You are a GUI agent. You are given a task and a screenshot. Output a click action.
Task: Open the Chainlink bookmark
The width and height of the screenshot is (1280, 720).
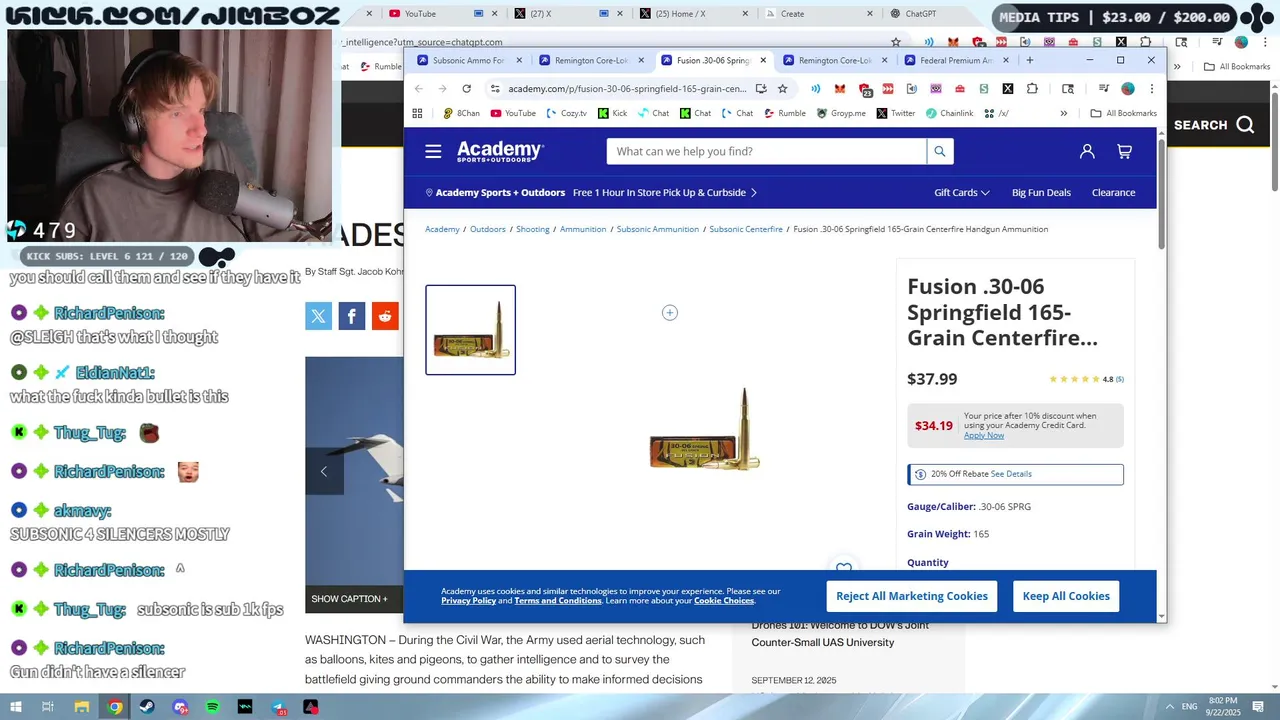(949, 113)
